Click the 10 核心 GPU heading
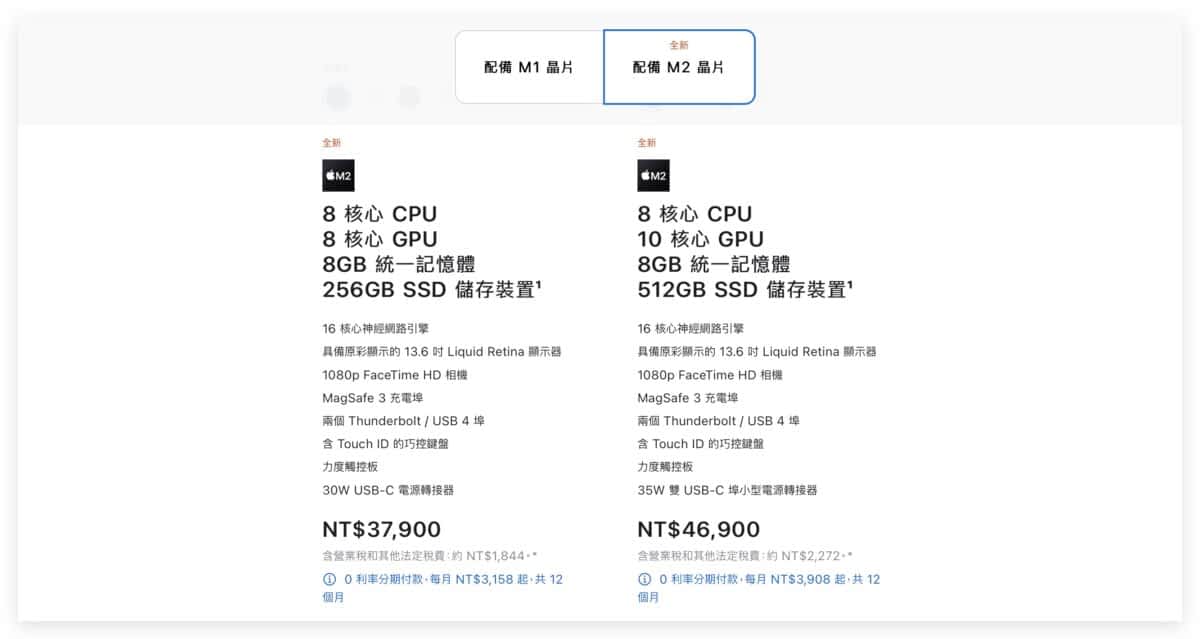Viewport: 1200px width, 639px height. click(700, 239)
